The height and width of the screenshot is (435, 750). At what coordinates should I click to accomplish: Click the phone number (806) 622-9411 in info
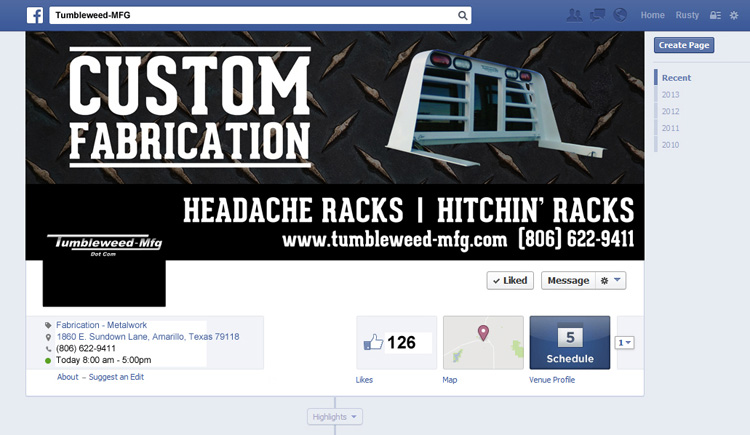(86, 348)
